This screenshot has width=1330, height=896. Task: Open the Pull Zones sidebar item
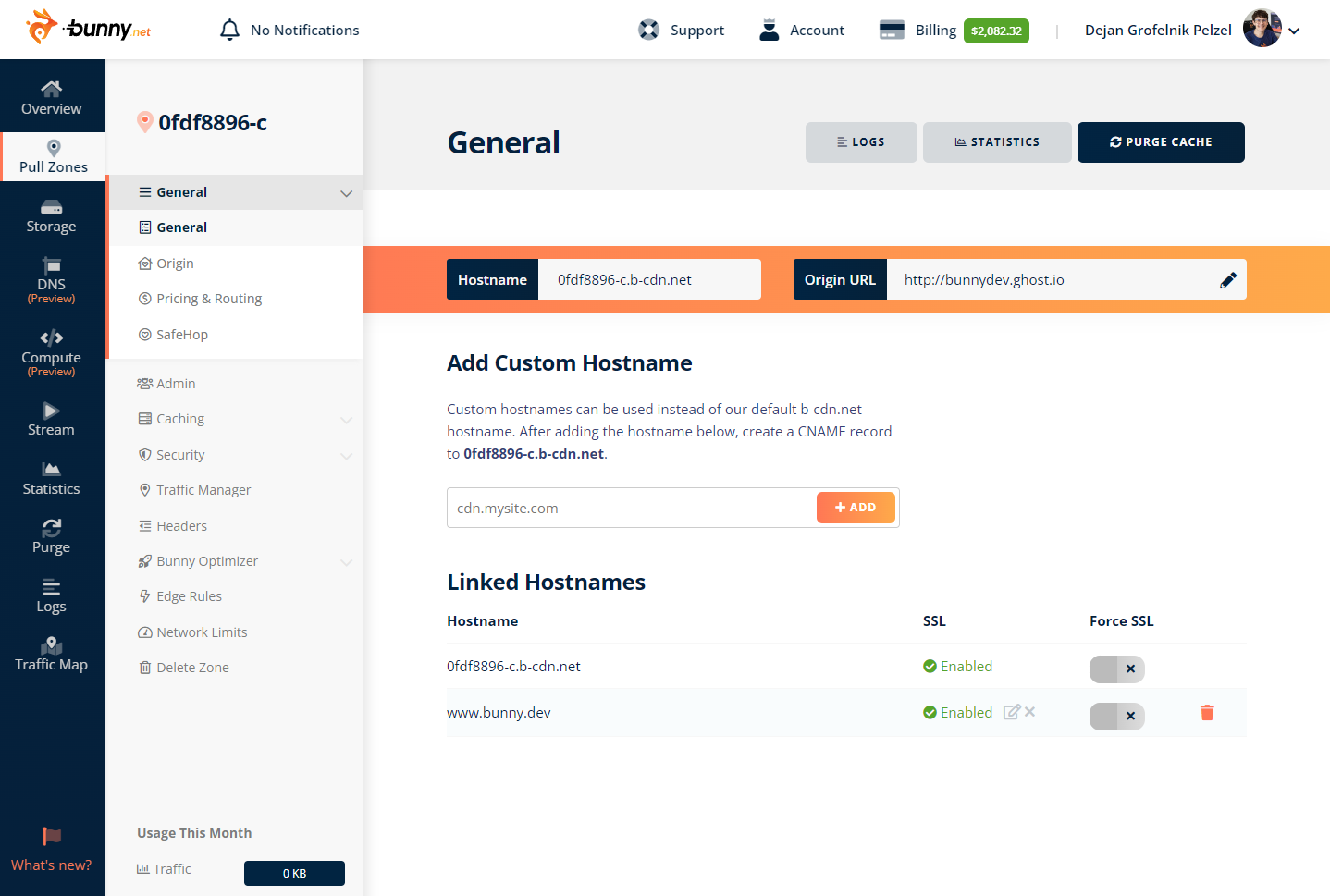click(x=54, y=156)
